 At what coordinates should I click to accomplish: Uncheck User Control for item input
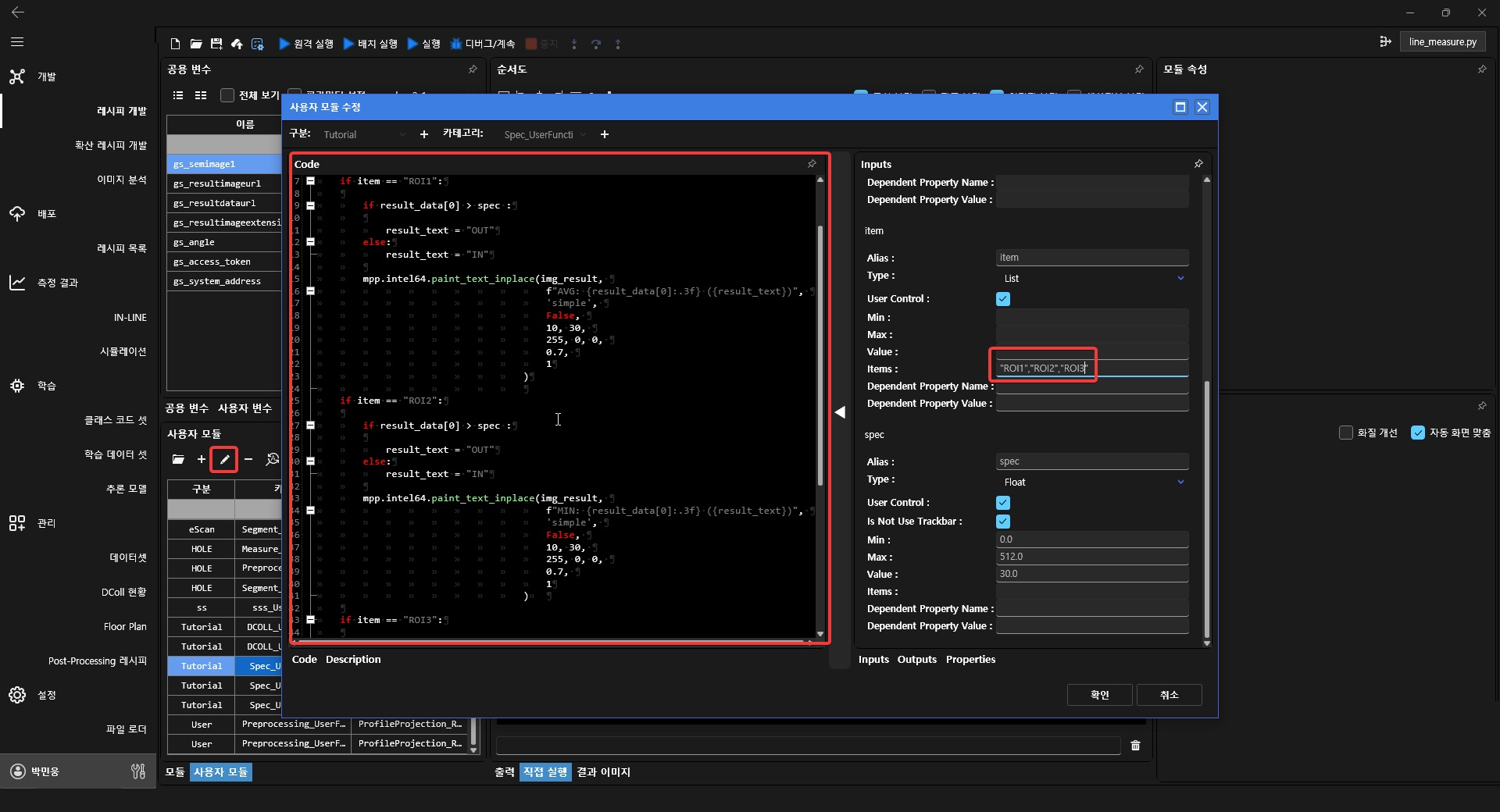point(1003,299)
